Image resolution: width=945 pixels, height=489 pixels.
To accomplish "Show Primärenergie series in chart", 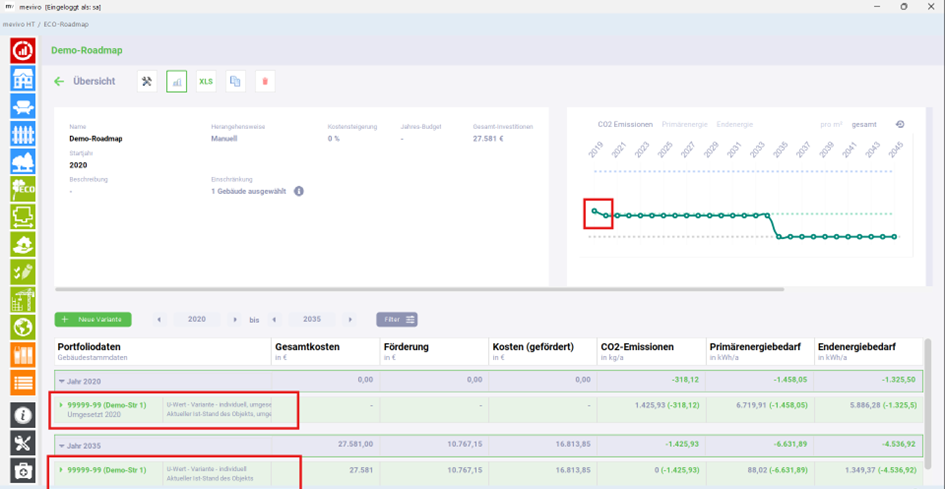I will click(x=684, y=124).
